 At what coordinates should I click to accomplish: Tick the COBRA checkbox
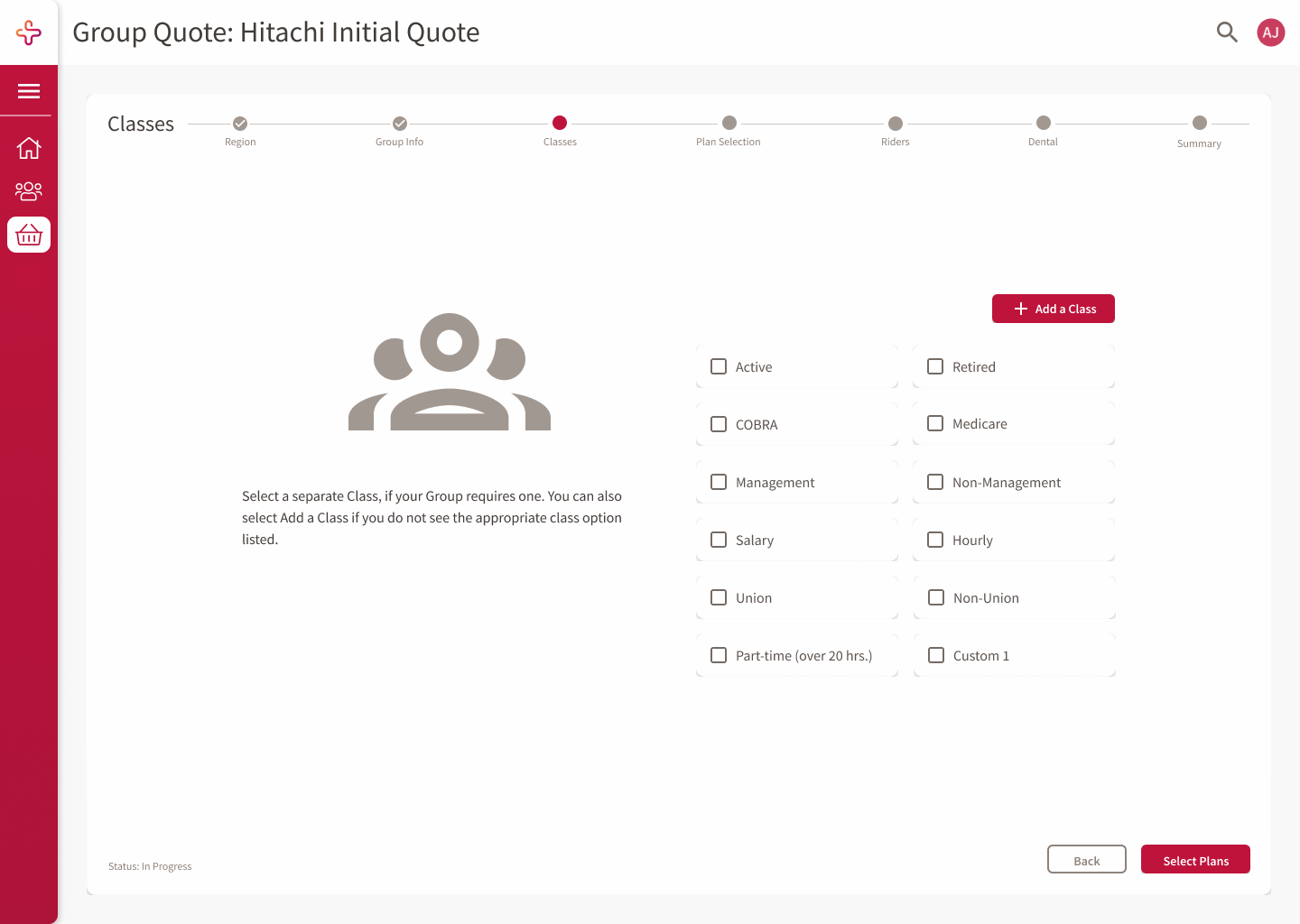click(x=719, y=424)
